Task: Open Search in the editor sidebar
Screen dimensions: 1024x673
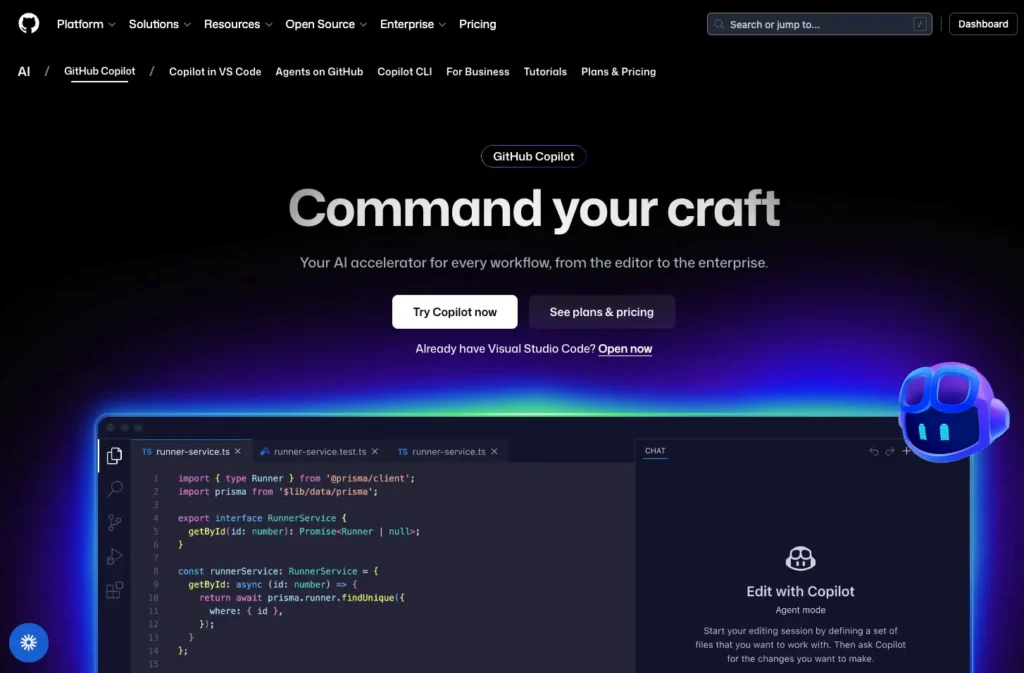Action: pos(114,489)
